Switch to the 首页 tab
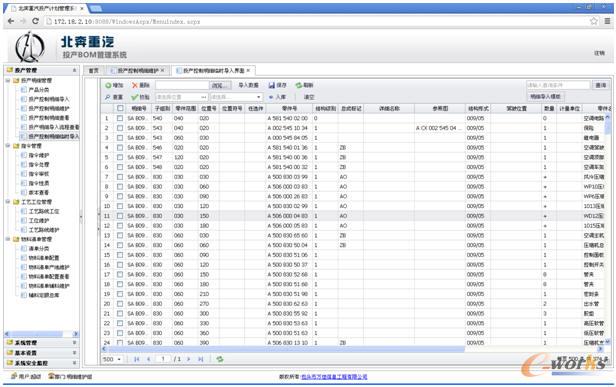 tap(94, 71)
